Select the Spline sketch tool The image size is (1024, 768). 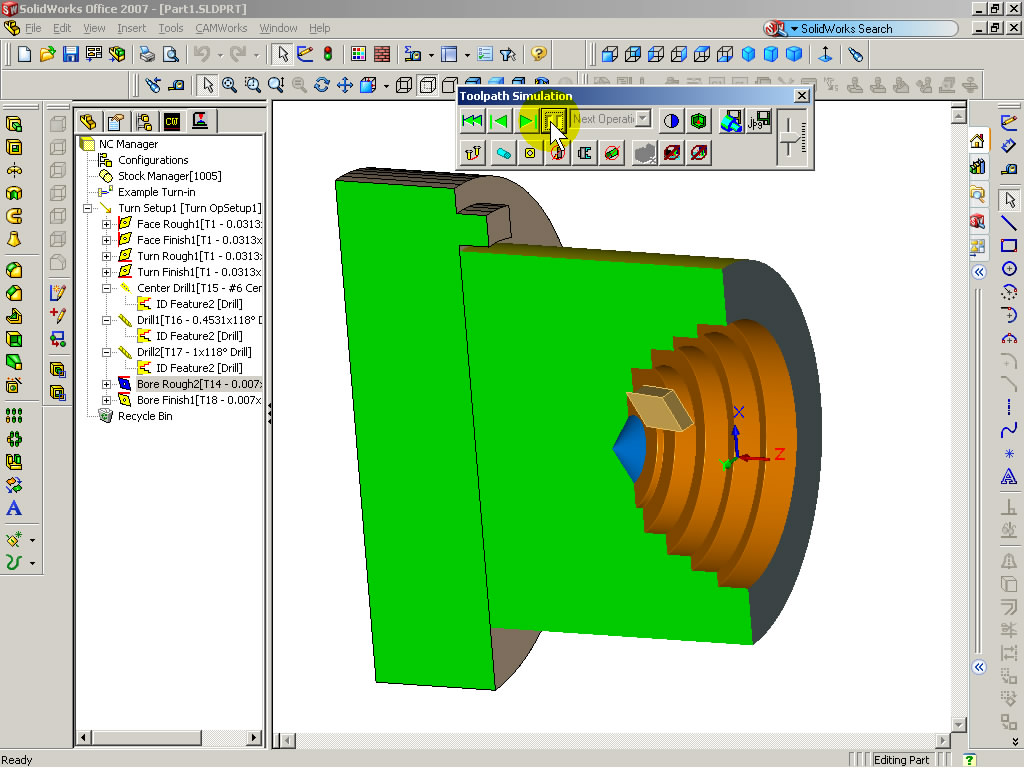tap(1009, 430)
